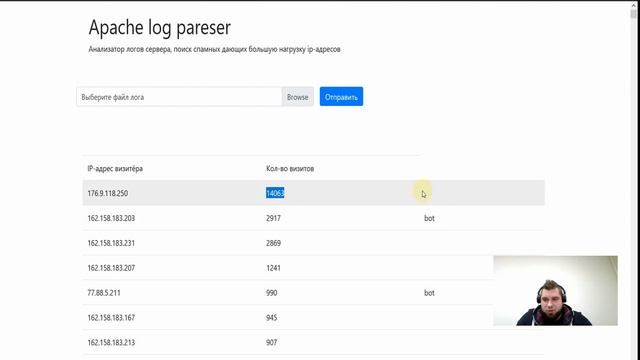Click the Browse button for the log file
The image size is (640, 360).
click(x=298, y=97)
